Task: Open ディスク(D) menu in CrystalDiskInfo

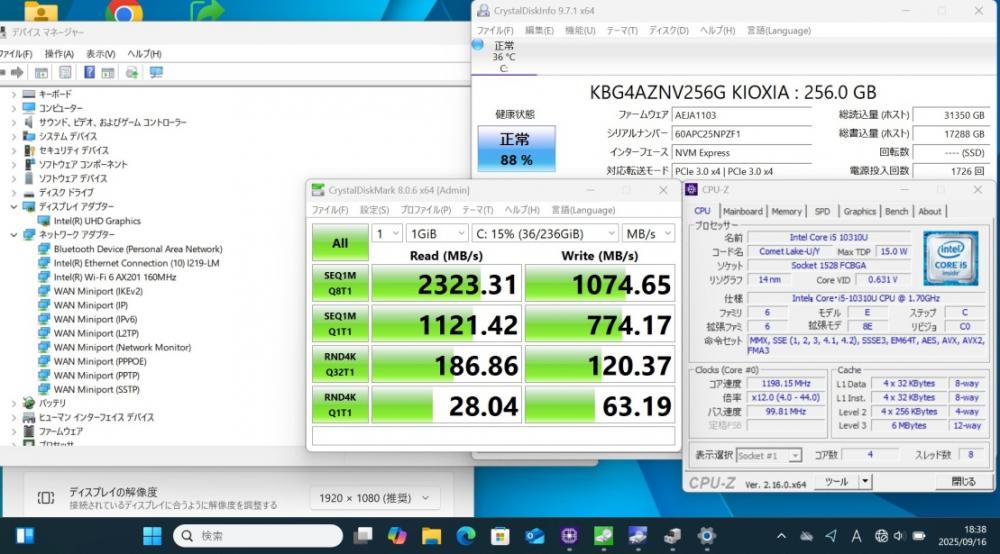Action: pos(668,31)
